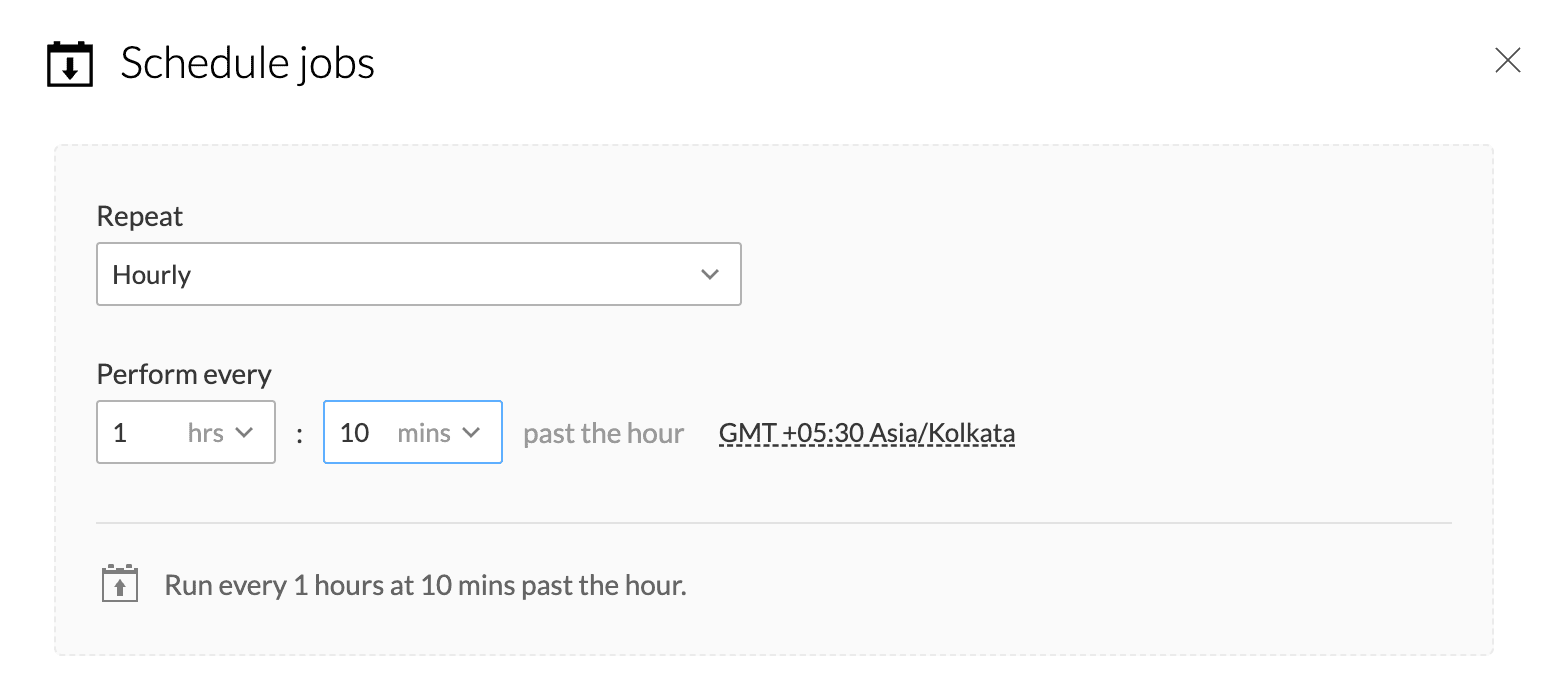Image resolution: width=1558 pixels, height=698 pixels.
Task: Click the Schedule jobs heading text
Action: point(247,64)
